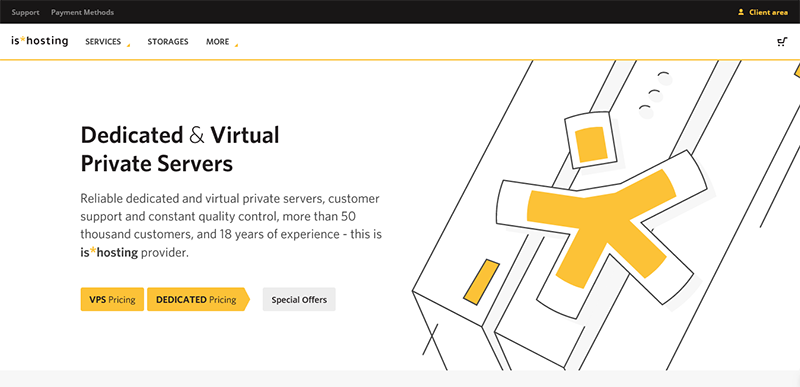This screenshot has height=387, width=800.
Task: Open the STORAGES menu item
Action: point(168,42)
